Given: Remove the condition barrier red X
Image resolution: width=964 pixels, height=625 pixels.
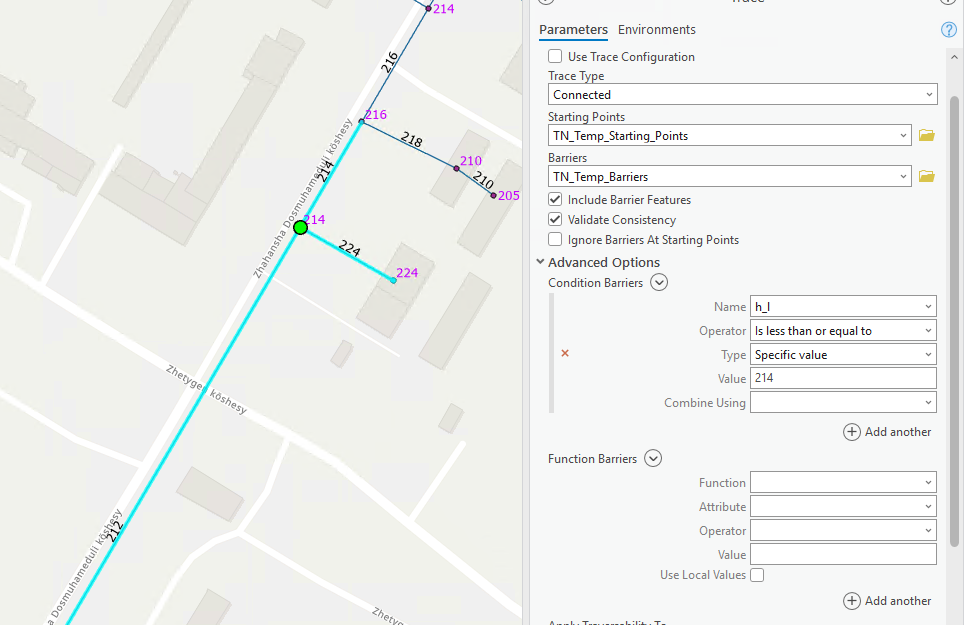Looking at the screenshot, I should (x=565, y=353).
